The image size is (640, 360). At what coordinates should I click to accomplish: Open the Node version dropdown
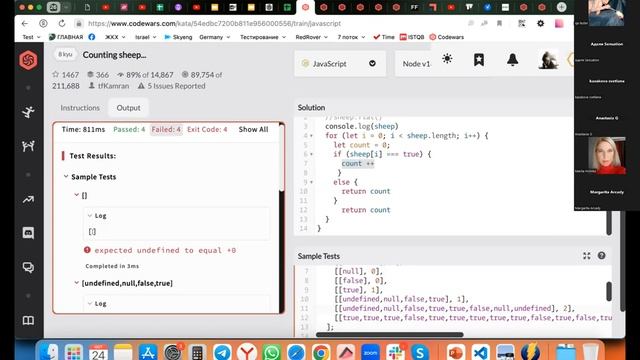pyautogui.click(x=416, y=64)
